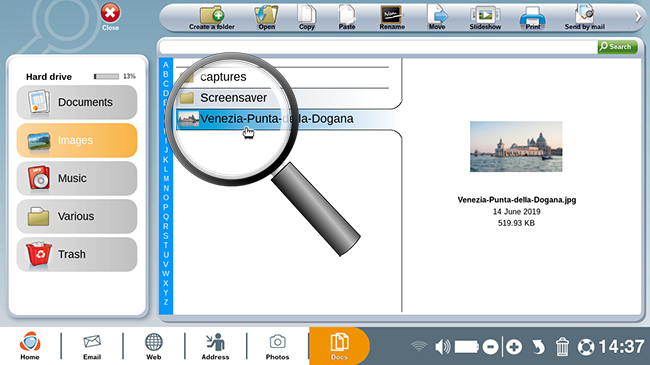Screen dimensions: 650x365
Task: Jump to letter S in alphabet index
Action: [166, 236]
